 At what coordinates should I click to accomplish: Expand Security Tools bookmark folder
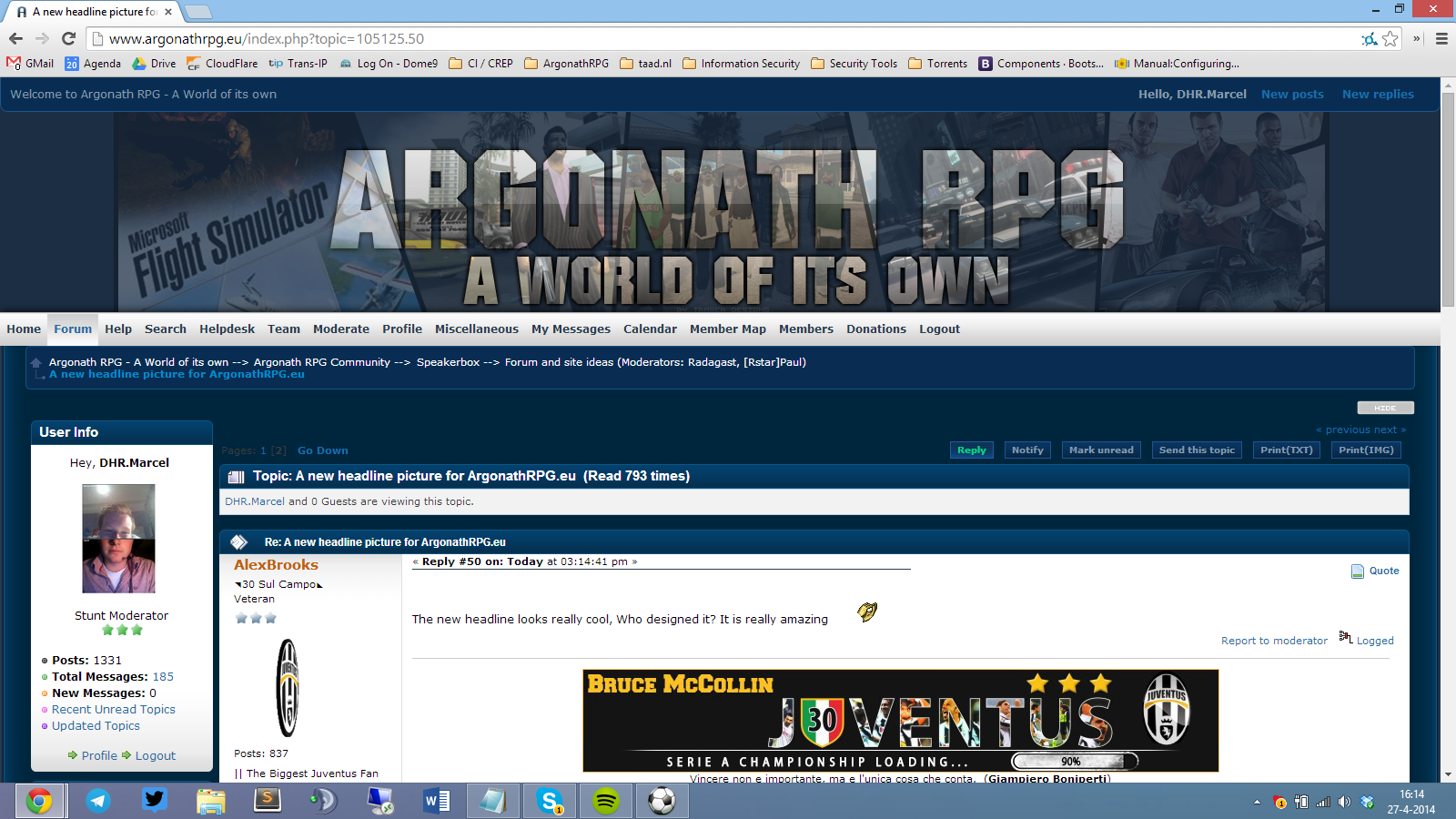tap(854, 64)
